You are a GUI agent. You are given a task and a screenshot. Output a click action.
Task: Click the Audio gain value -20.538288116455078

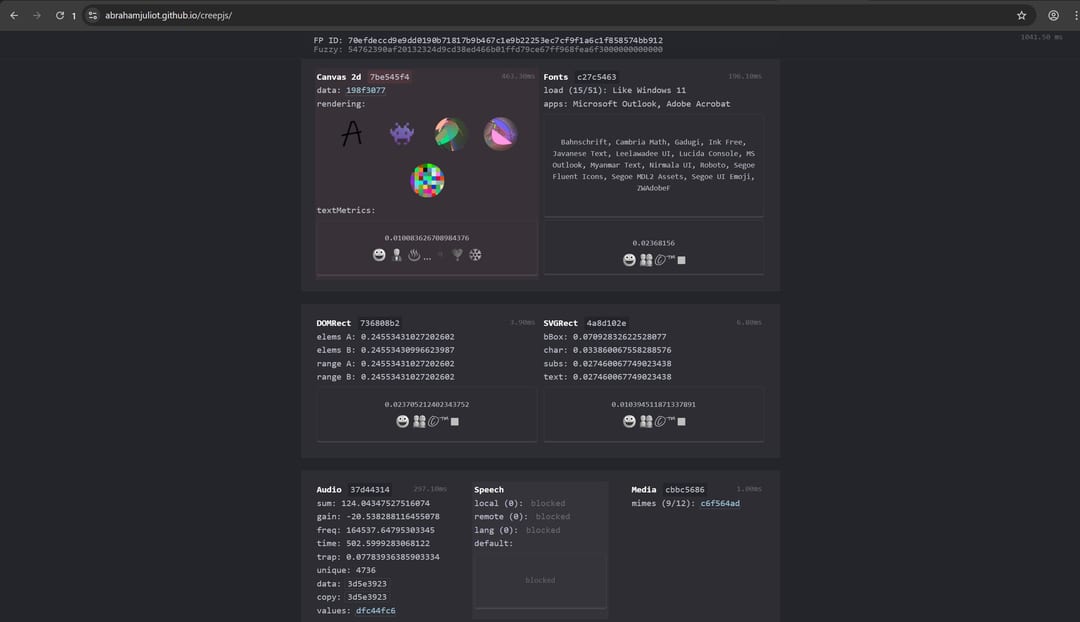point(393,517)
